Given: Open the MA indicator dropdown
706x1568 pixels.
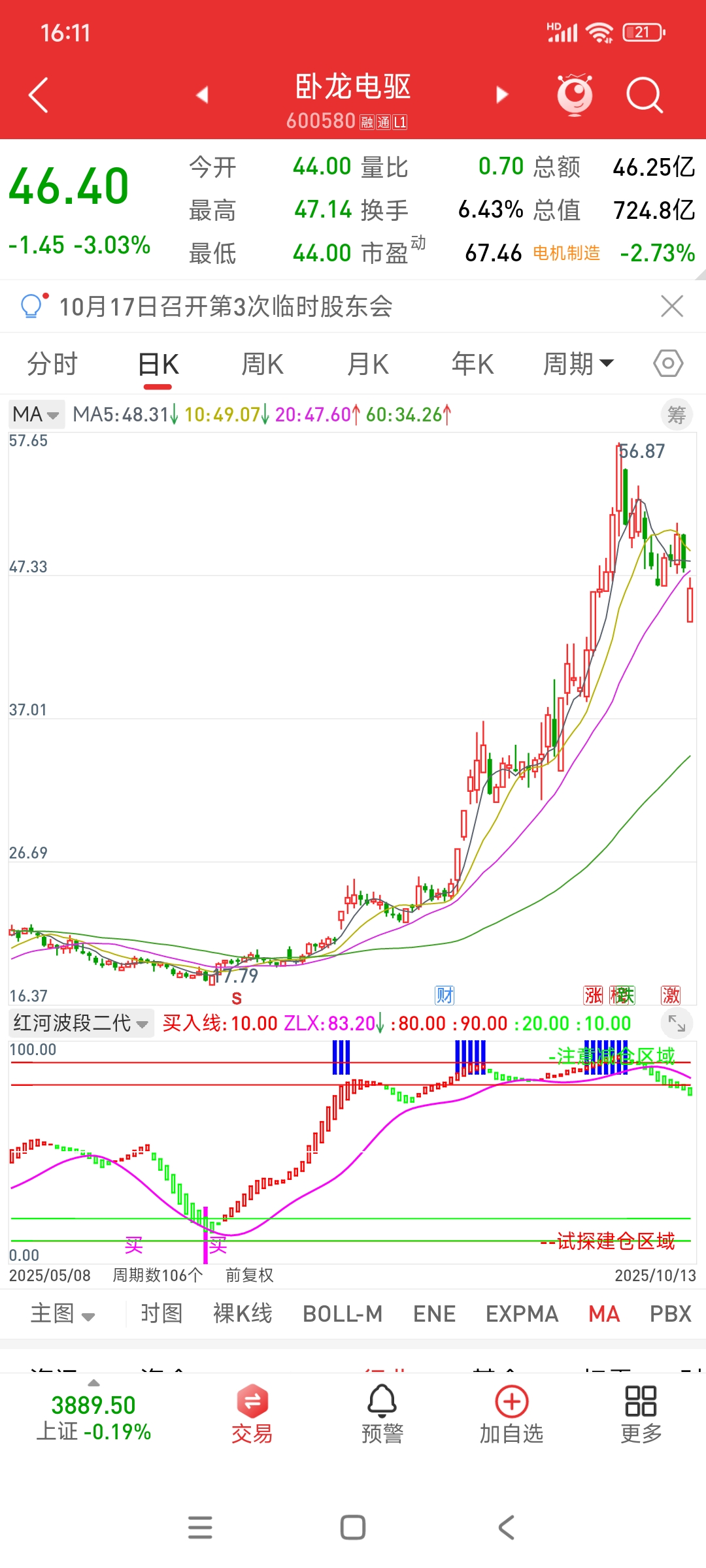Looking at the screenshot, I should tap(36, 414).
